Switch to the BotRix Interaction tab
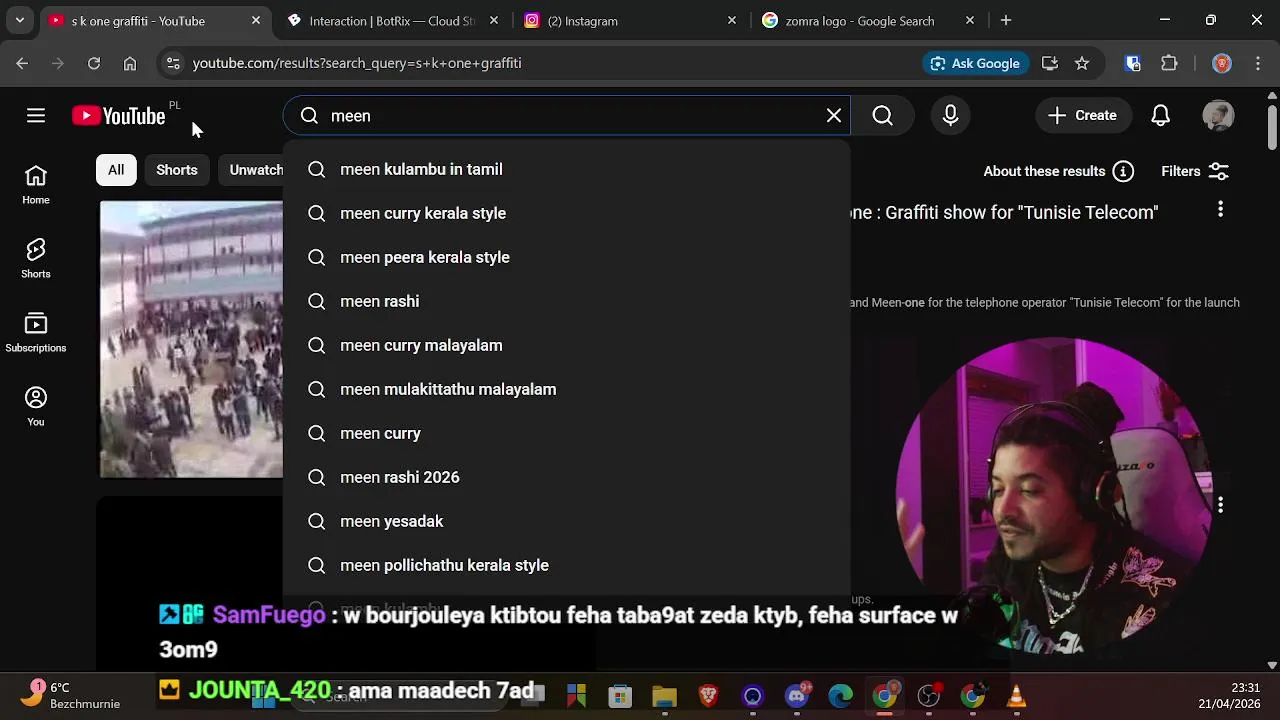The image size is (1280, 720). click(392, 20)
